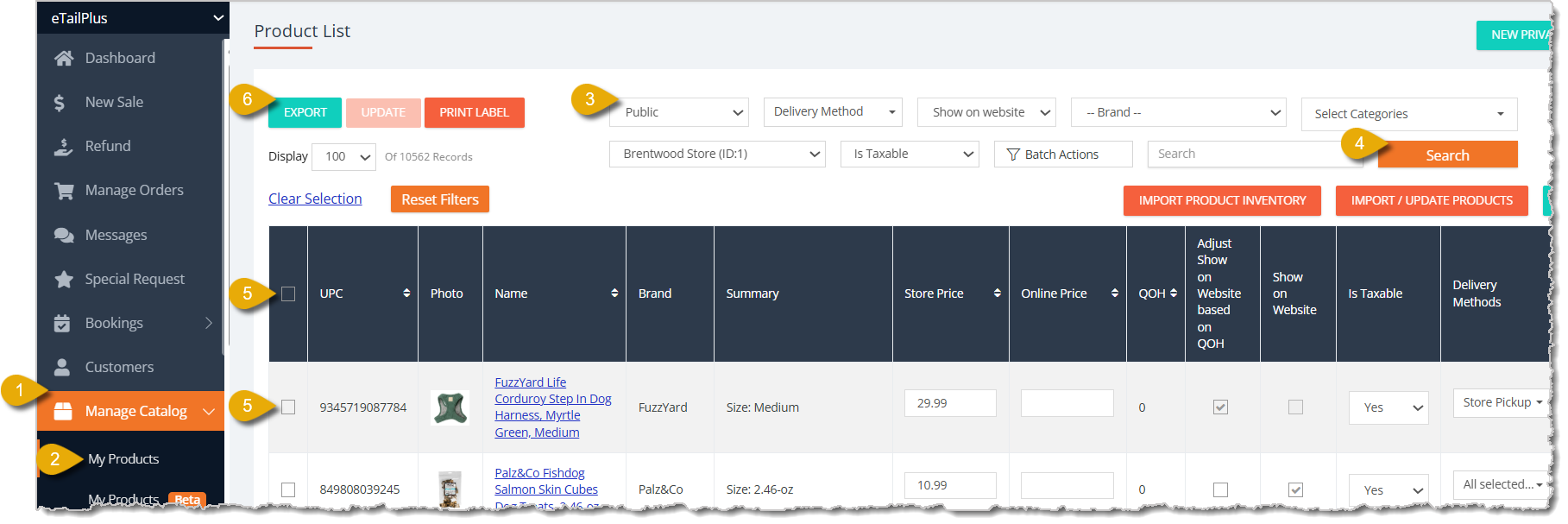Change Is Taxable Yes dropdown for FuzzYard row
The height and width of the screenshot is (524, 1568).
point(1389,407)
